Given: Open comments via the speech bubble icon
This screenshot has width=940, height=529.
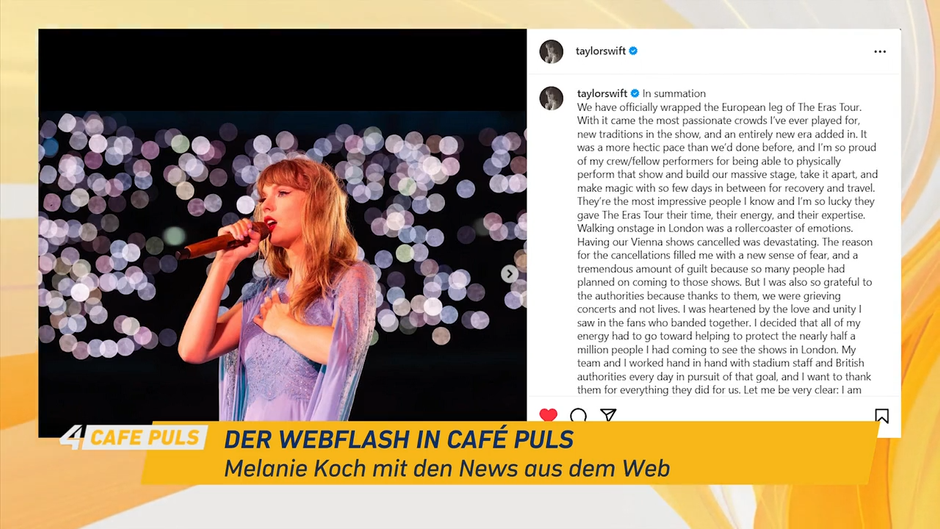Looking at the screenshot, I should pos(579,415).
